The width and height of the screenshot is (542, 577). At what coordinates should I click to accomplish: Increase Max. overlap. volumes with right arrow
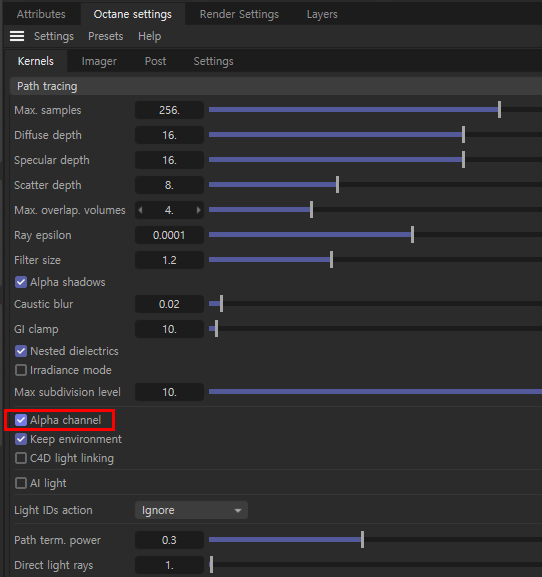[198, 210]
